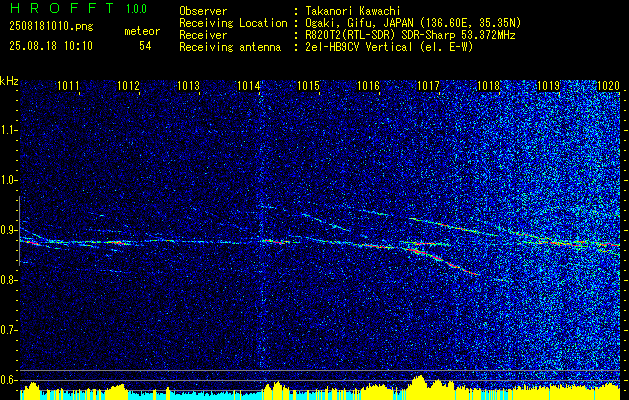The image size is (629, 400).
Task: Click the 1014 time marker
Action: pyautogui.click(x=248, y=85)
